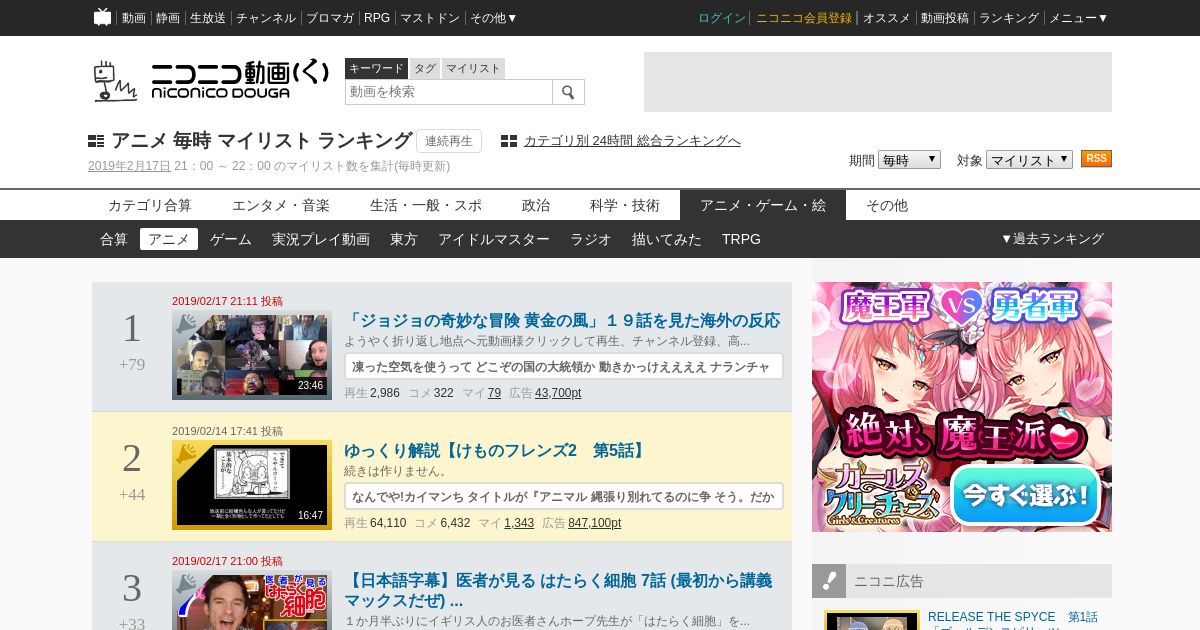Click the 生放送 link in top bar

pos(208,18)
